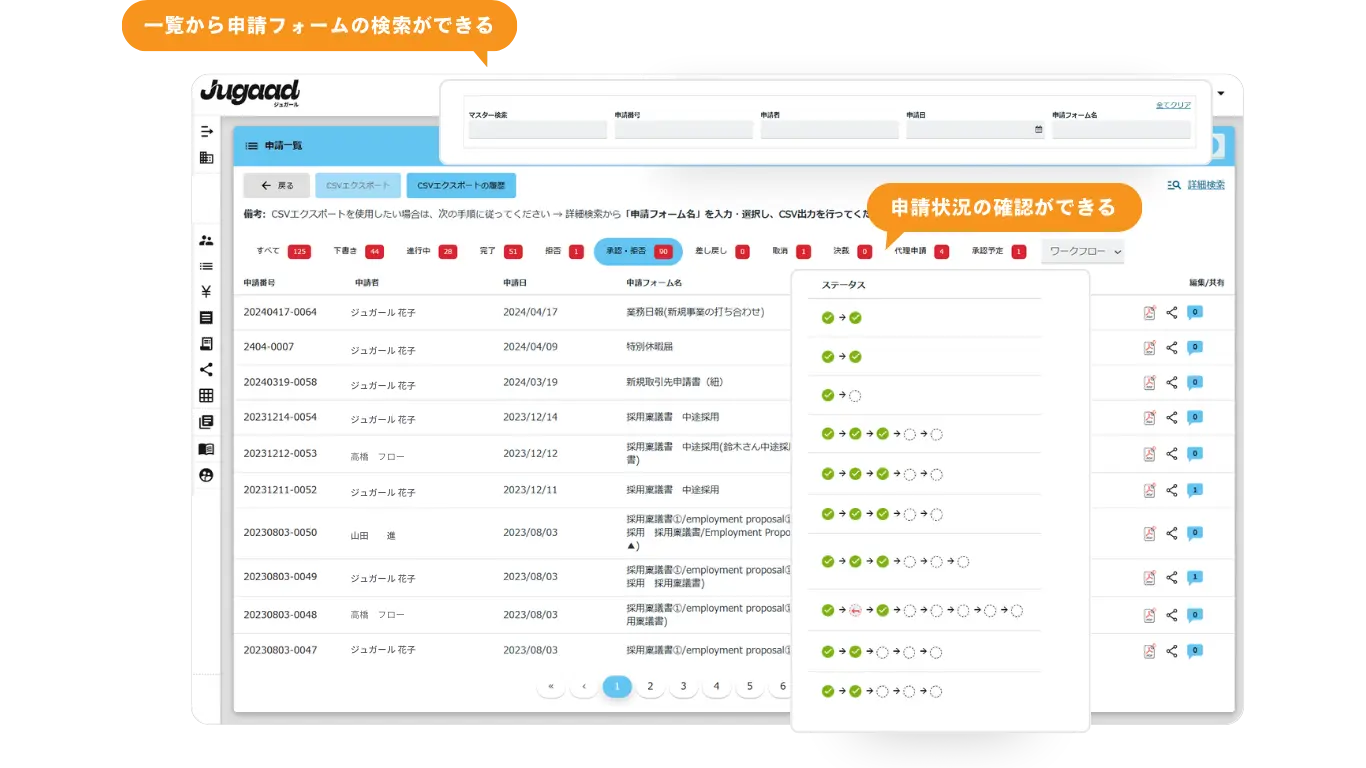This screenshot has height=768, width=1366.
Task: Open comment bubble for row 20230803-0048
Action: click(1194, 614)
